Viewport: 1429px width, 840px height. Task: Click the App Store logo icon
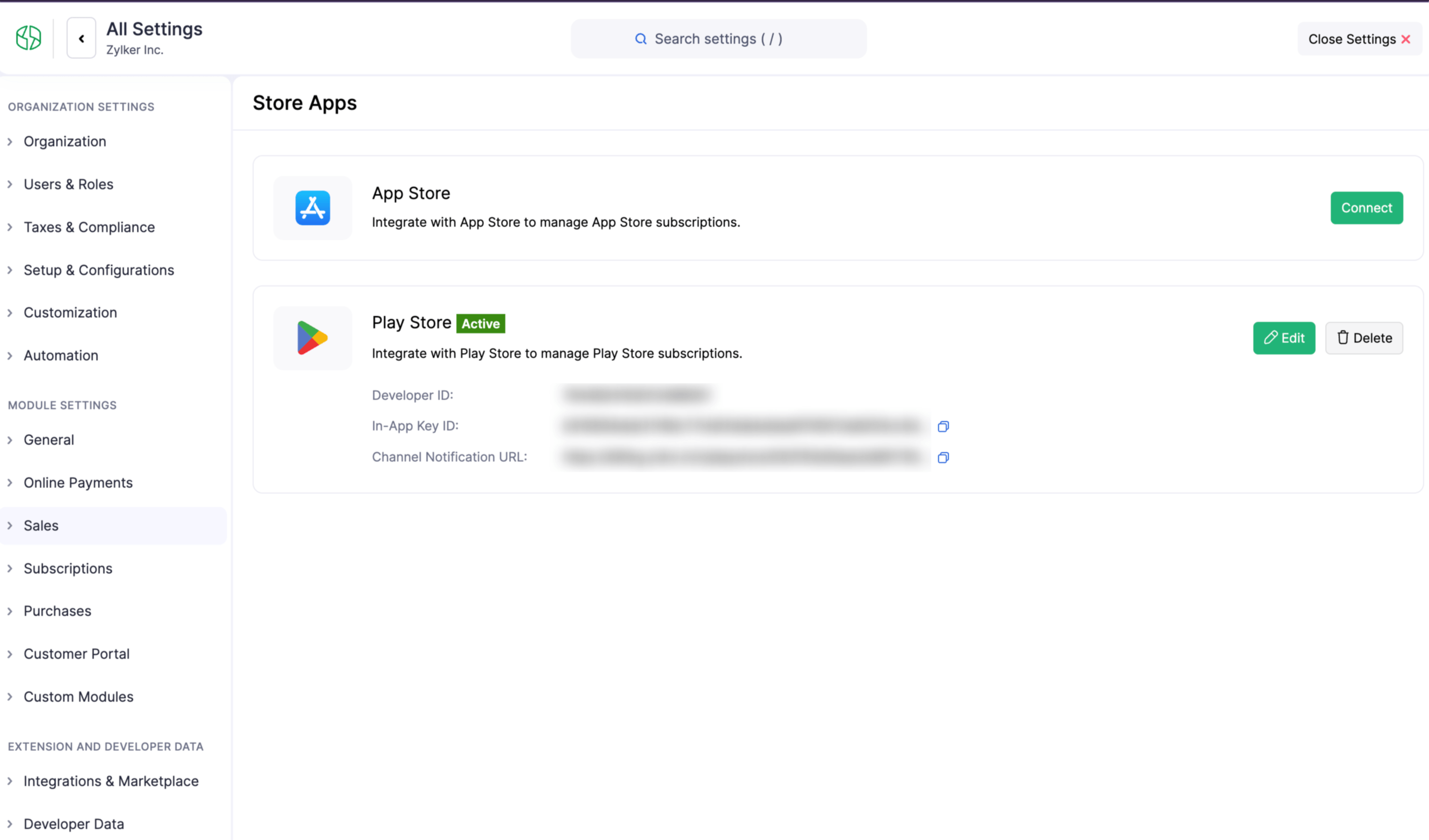(313, 208)
